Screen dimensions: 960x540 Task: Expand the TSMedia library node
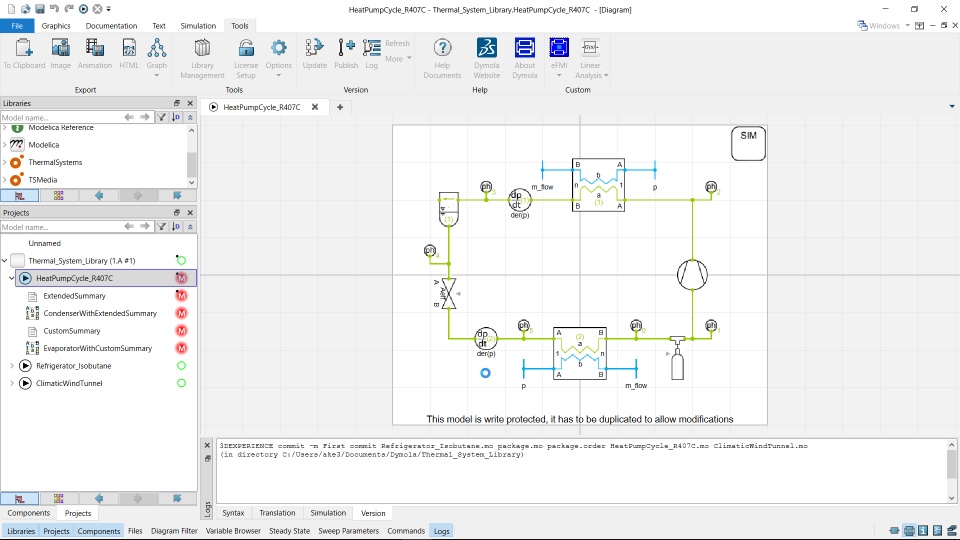point(5,180)
